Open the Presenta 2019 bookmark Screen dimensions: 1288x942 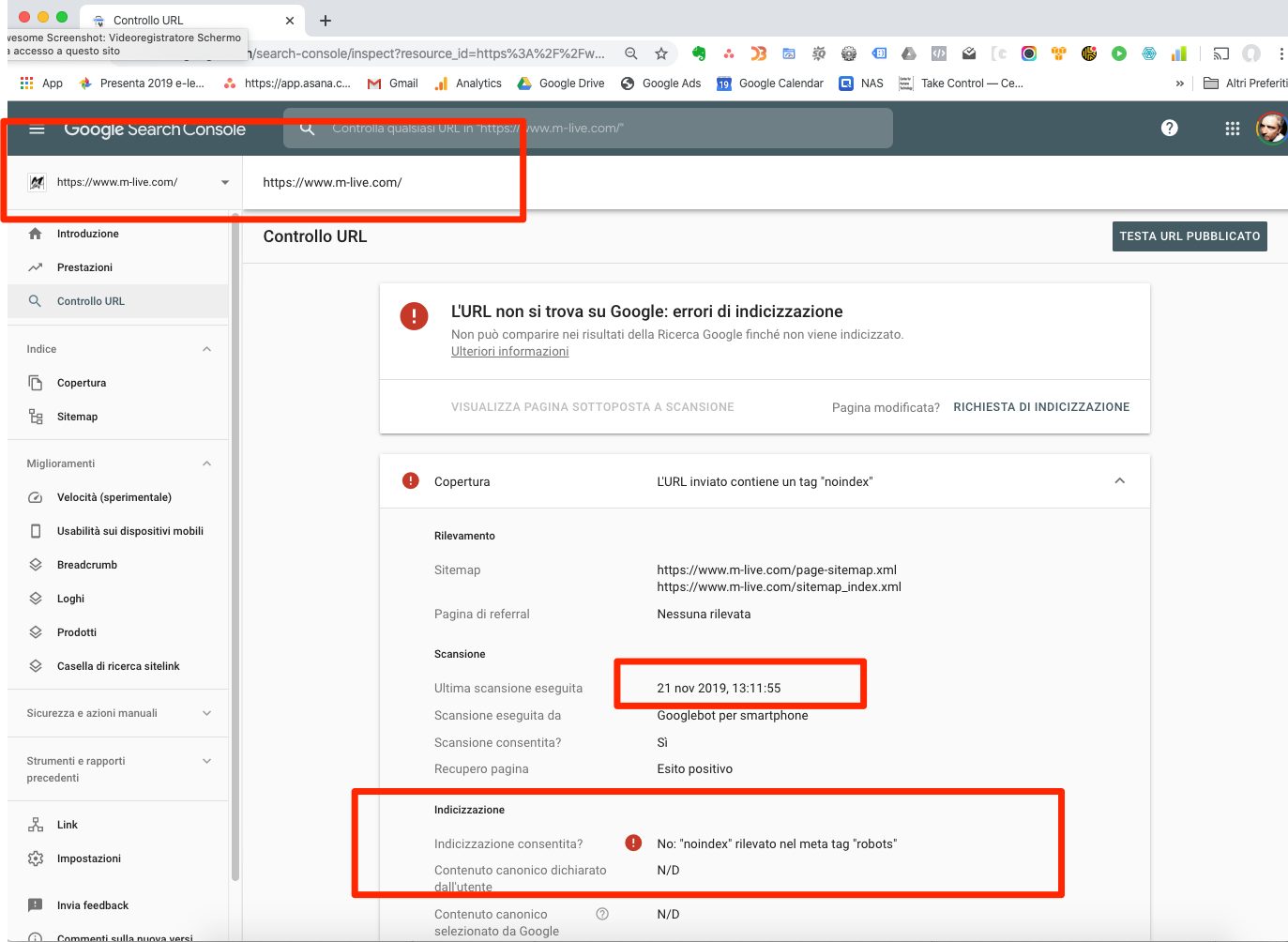click(142, 84)
